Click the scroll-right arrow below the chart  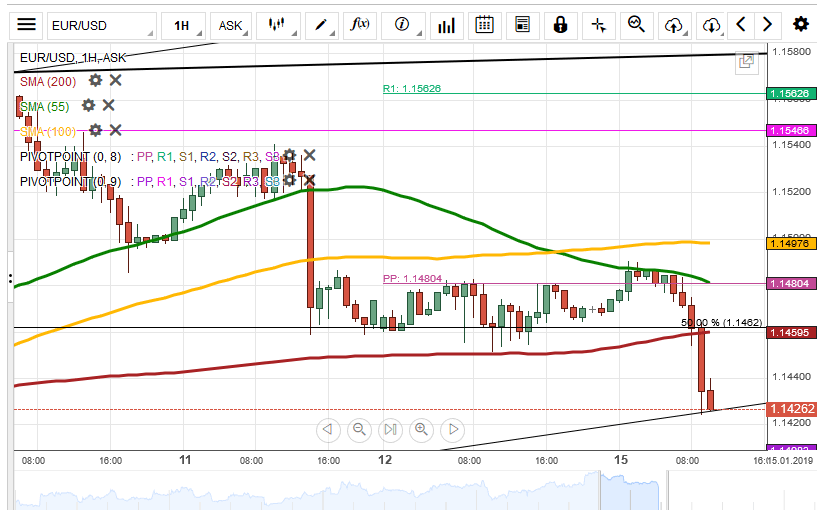tap(453, 430)
